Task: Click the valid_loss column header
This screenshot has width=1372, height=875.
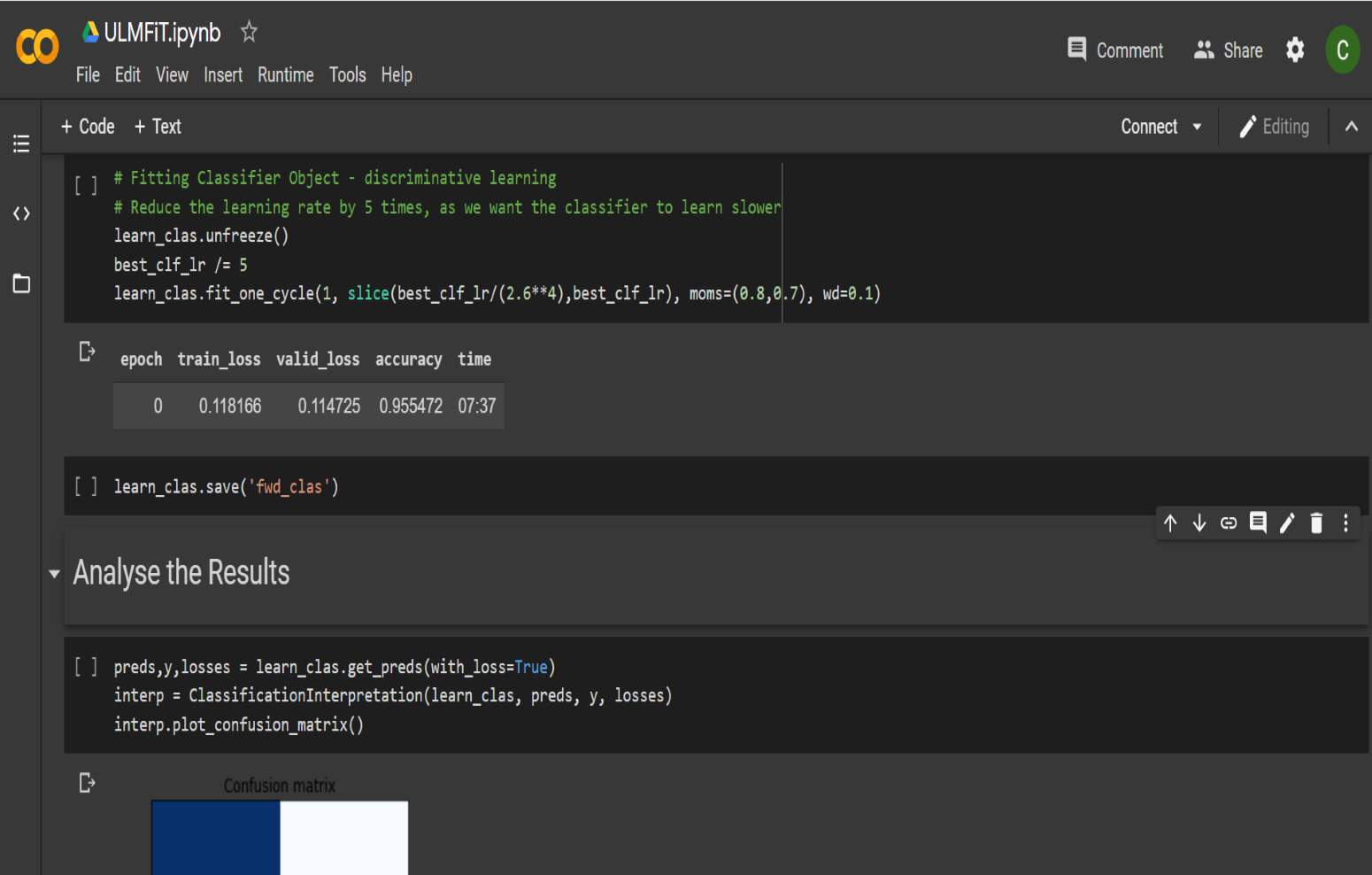Action: coord(318,359)
